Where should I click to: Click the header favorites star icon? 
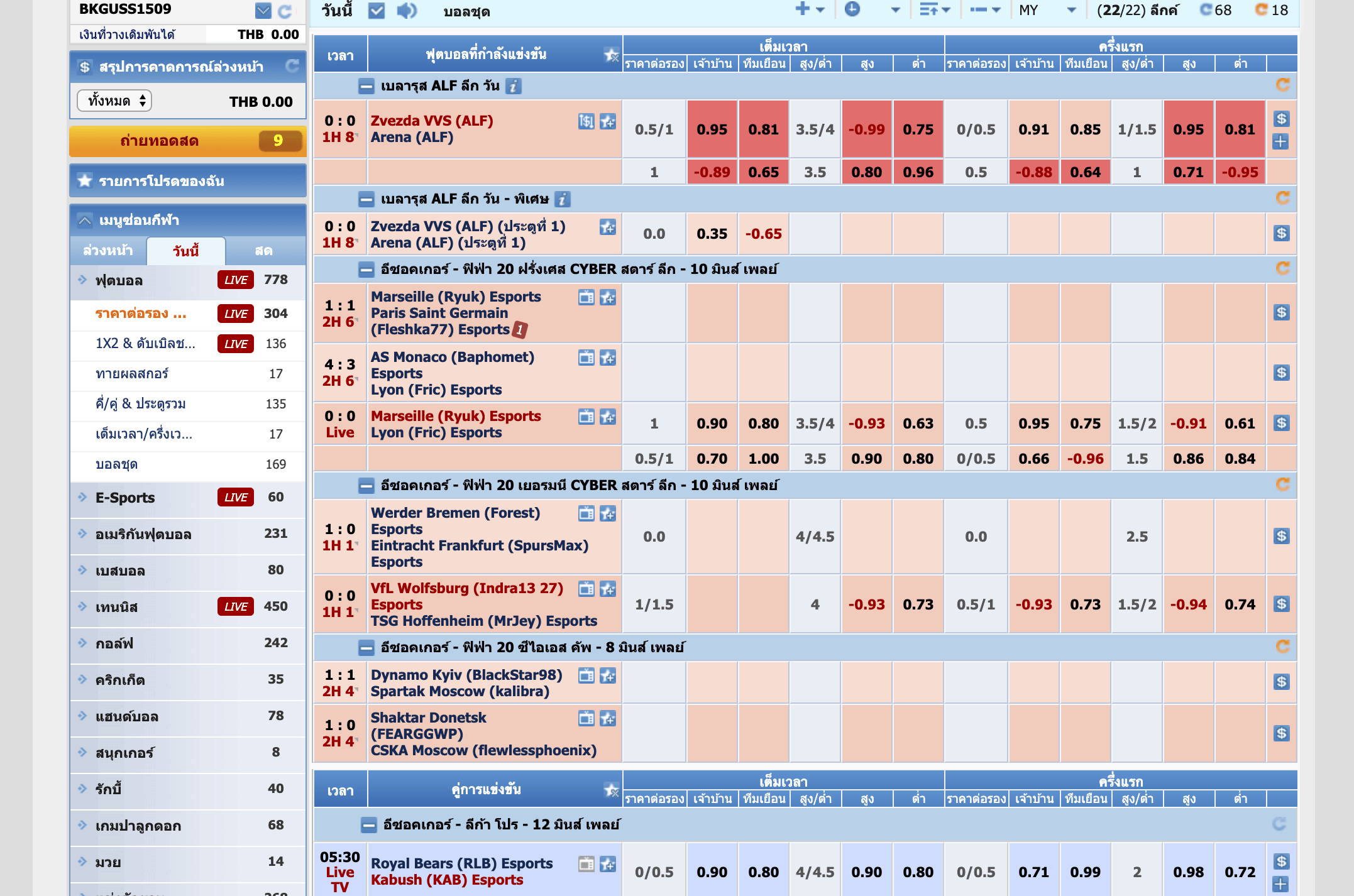[610, 55]
